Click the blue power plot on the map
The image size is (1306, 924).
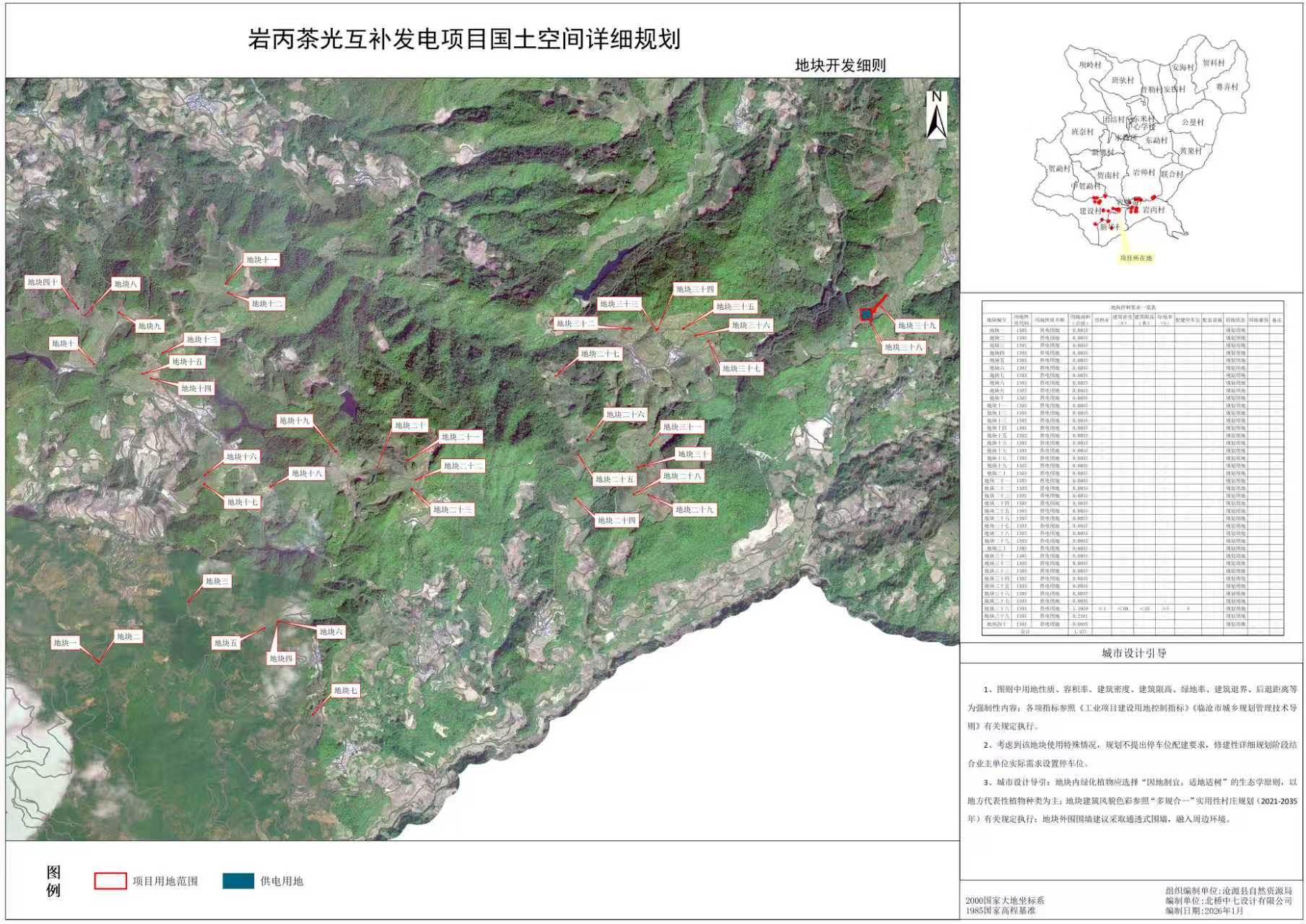point(866,314)
